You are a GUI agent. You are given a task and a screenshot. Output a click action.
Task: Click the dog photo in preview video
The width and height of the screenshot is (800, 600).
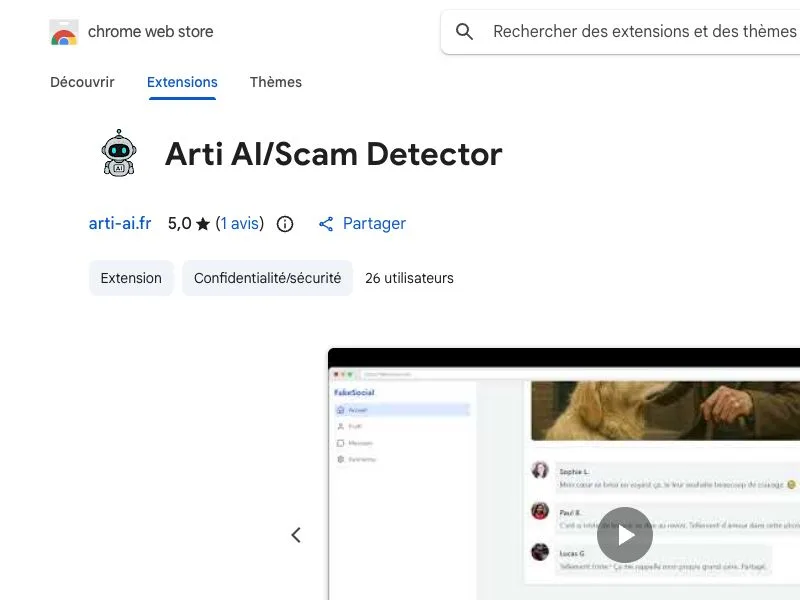[x=665, y=411]
